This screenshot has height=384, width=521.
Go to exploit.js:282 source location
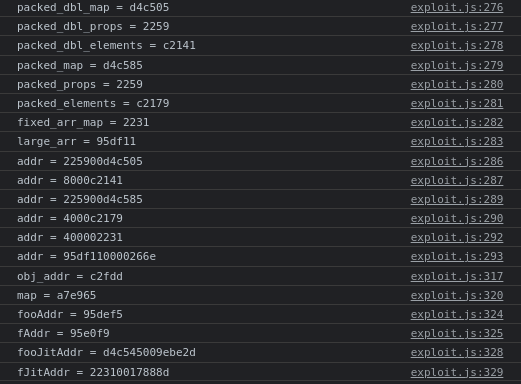tap(457, 123)
